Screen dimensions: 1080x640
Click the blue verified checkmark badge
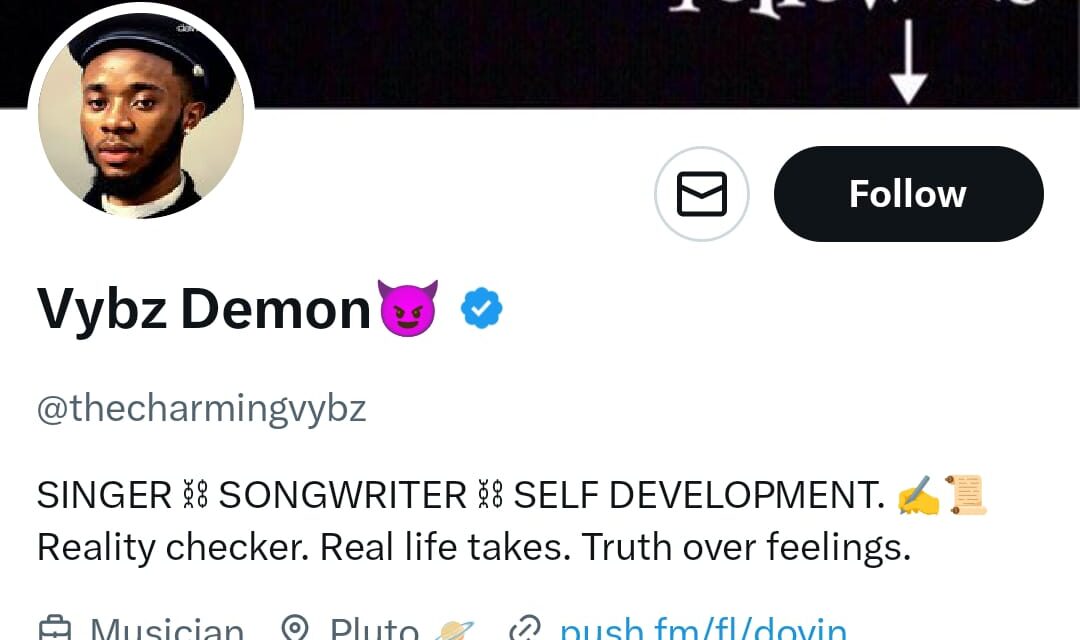pyautogui.click(x=482, y=309)
